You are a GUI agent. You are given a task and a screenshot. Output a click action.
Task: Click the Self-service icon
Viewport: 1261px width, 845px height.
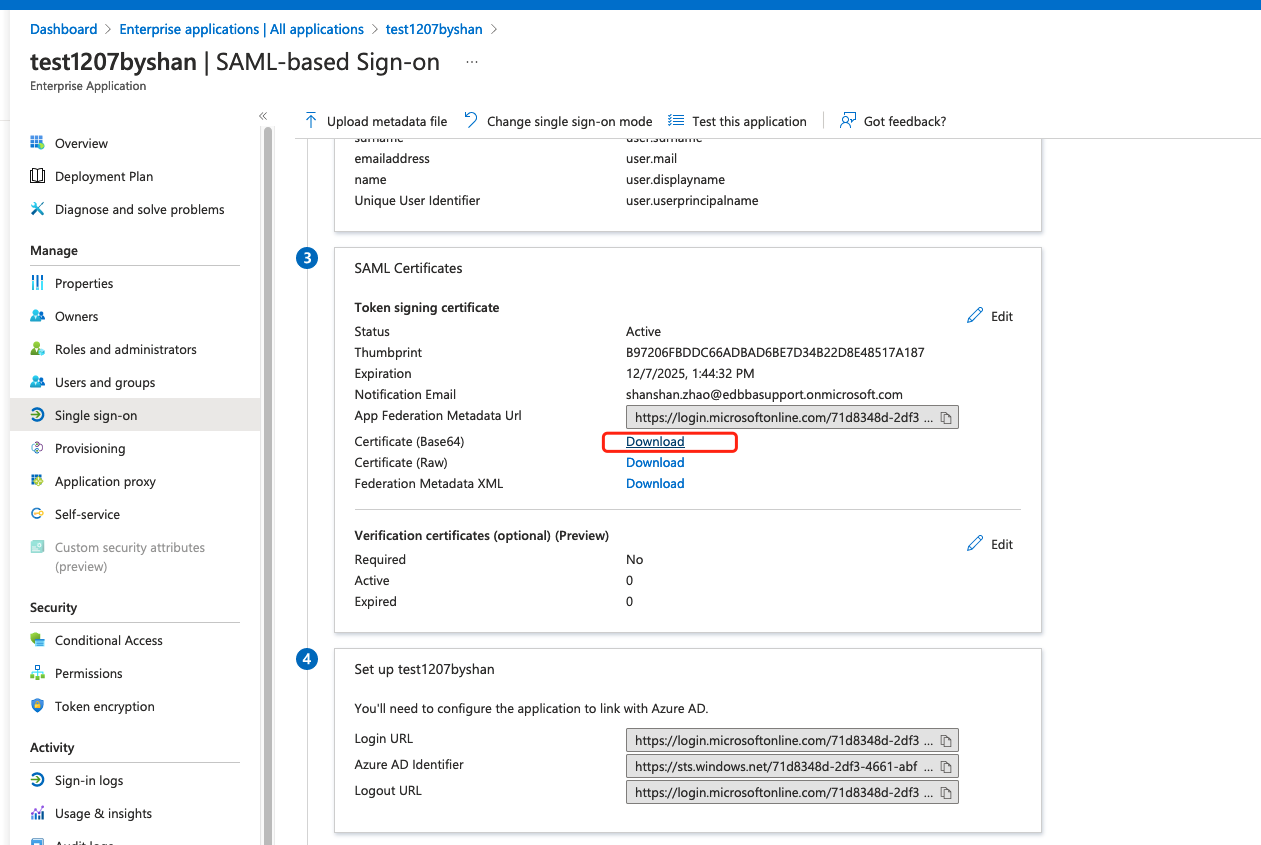(x=37, y=514)
